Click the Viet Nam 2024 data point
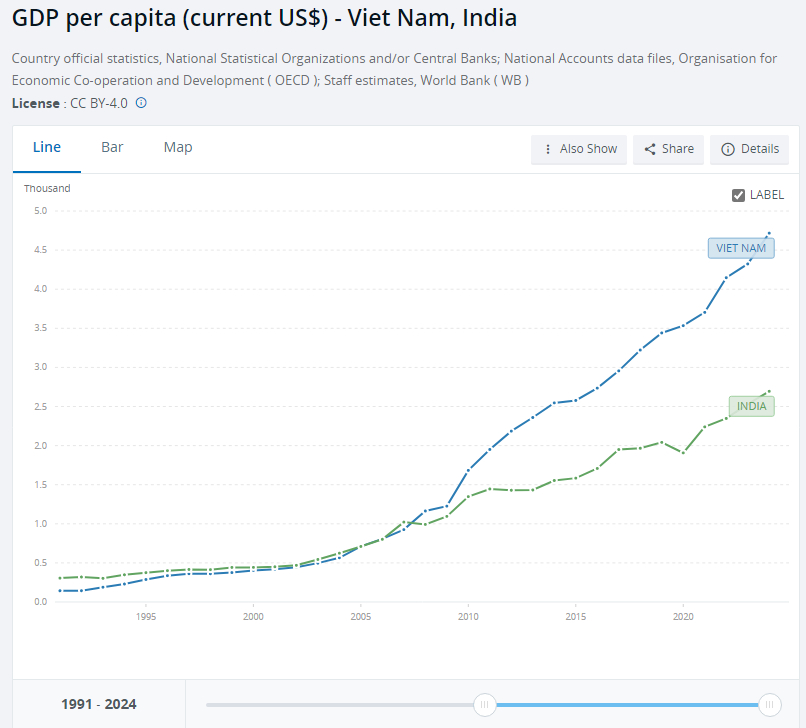This screenshot has width=806, height=728. (770, 233)
